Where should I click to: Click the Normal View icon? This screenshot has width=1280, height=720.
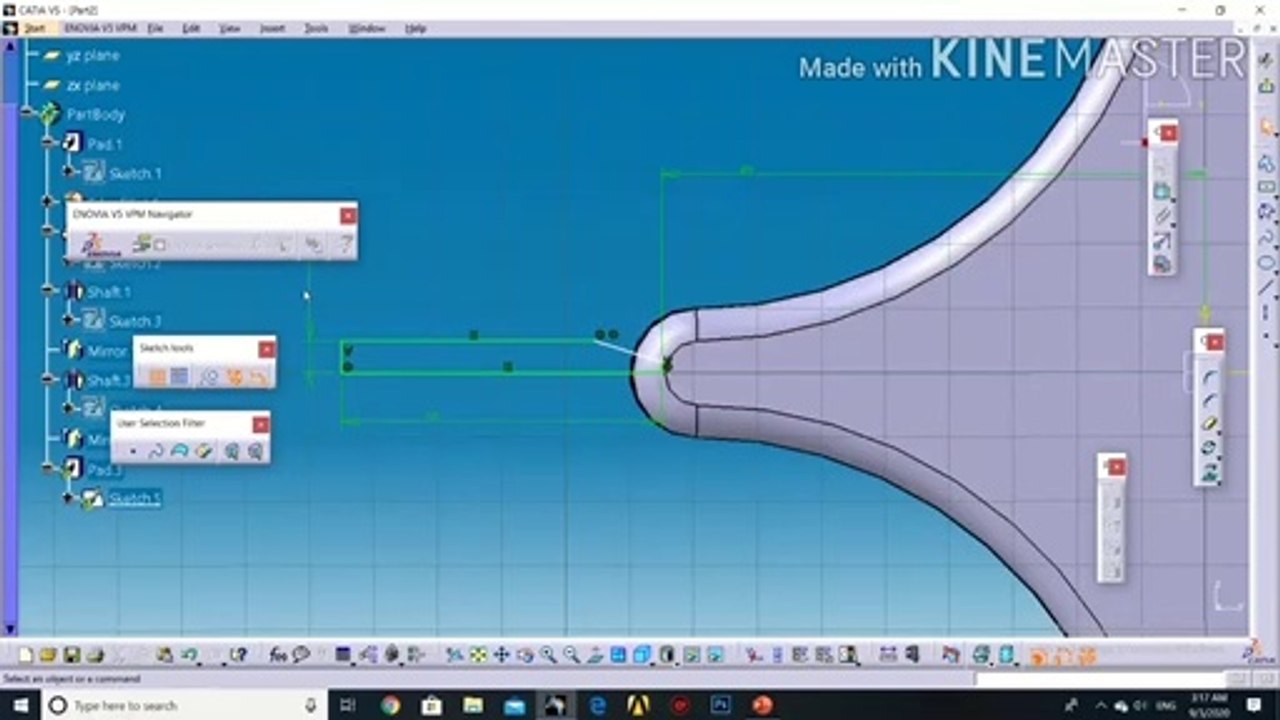click(x=595, y=655)
